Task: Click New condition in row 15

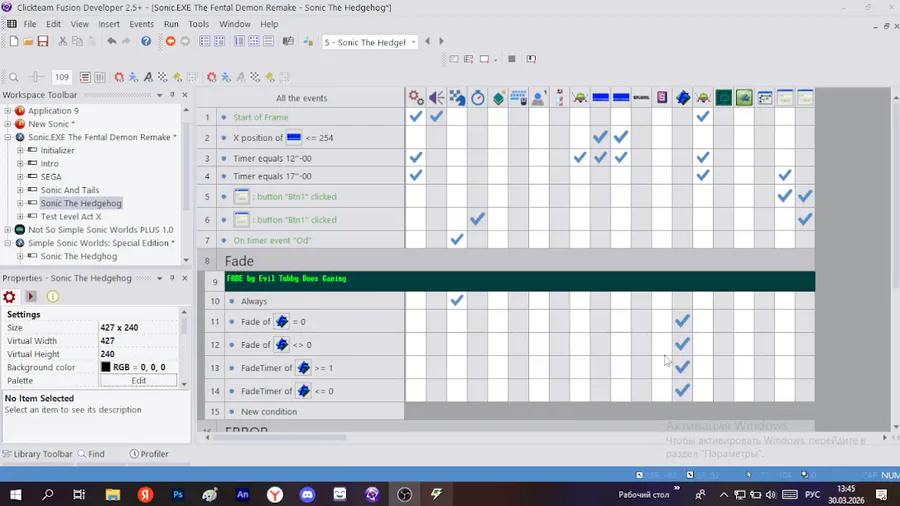Action: click(269, 411)
